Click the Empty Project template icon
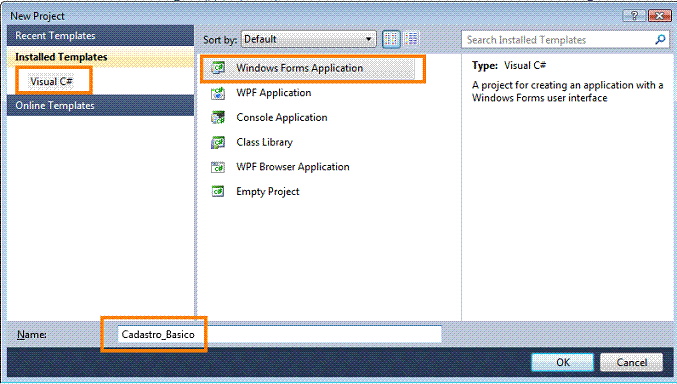The height and width of the screenshot is (384, 677). 218,191
